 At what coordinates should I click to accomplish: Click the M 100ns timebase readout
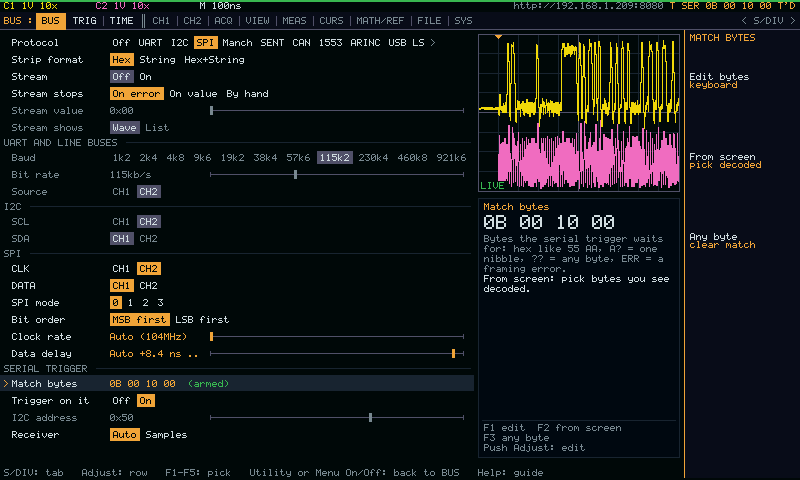(220, 6)
